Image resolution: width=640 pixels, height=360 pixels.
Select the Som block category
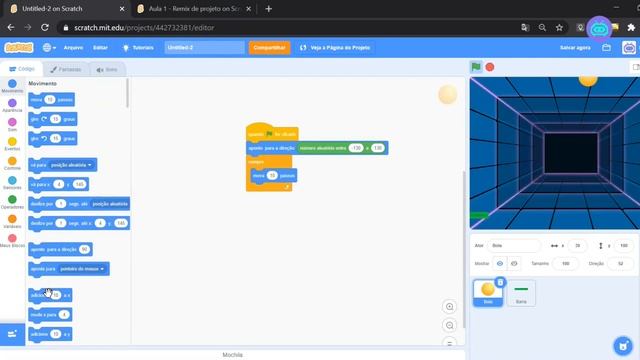point(12,124)
